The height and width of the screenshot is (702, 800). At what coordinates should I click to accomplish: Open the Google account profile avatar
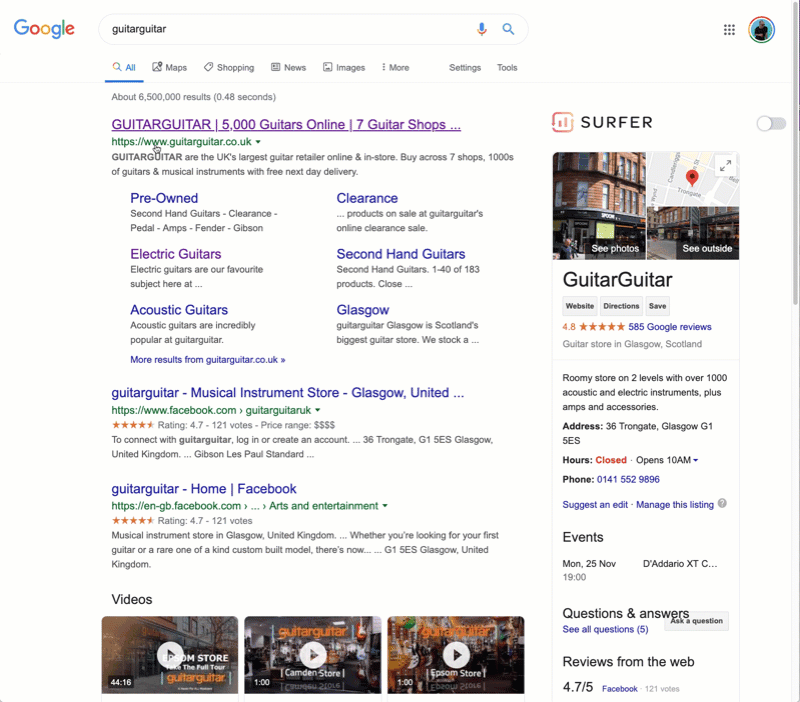(761, 30)
